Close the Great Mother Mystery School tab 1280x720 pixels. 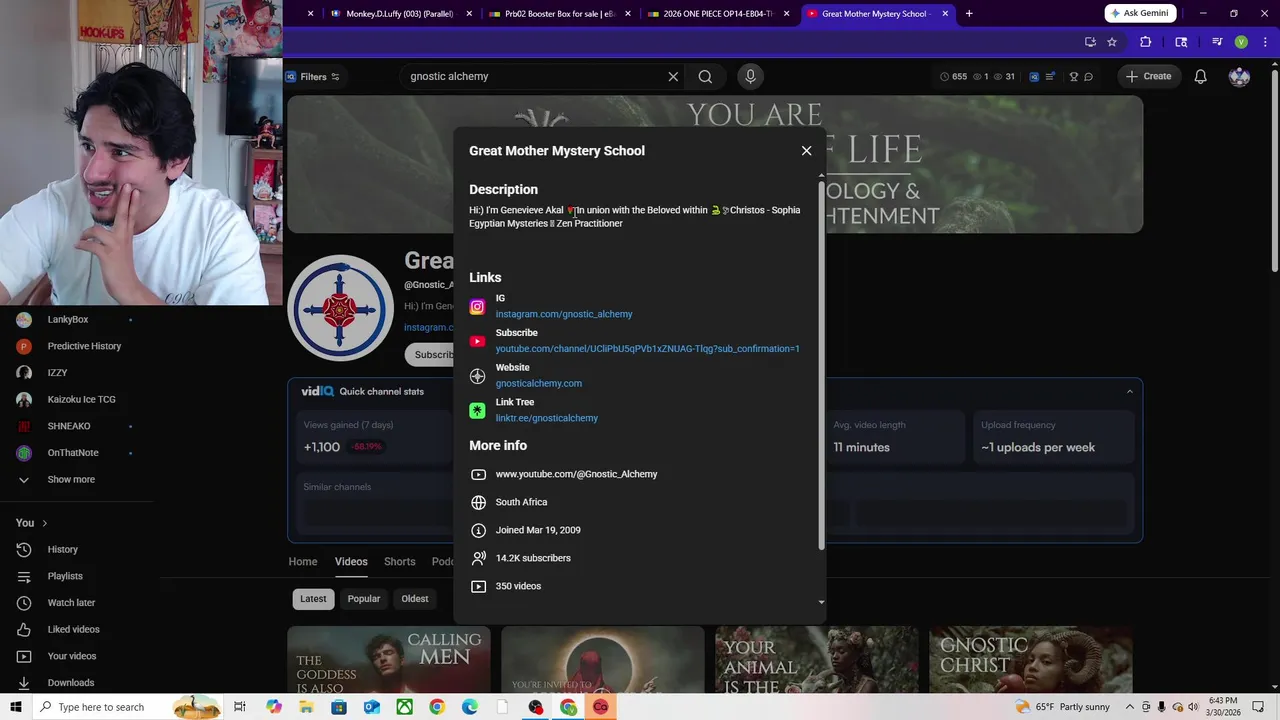click(x=944, y=14)
